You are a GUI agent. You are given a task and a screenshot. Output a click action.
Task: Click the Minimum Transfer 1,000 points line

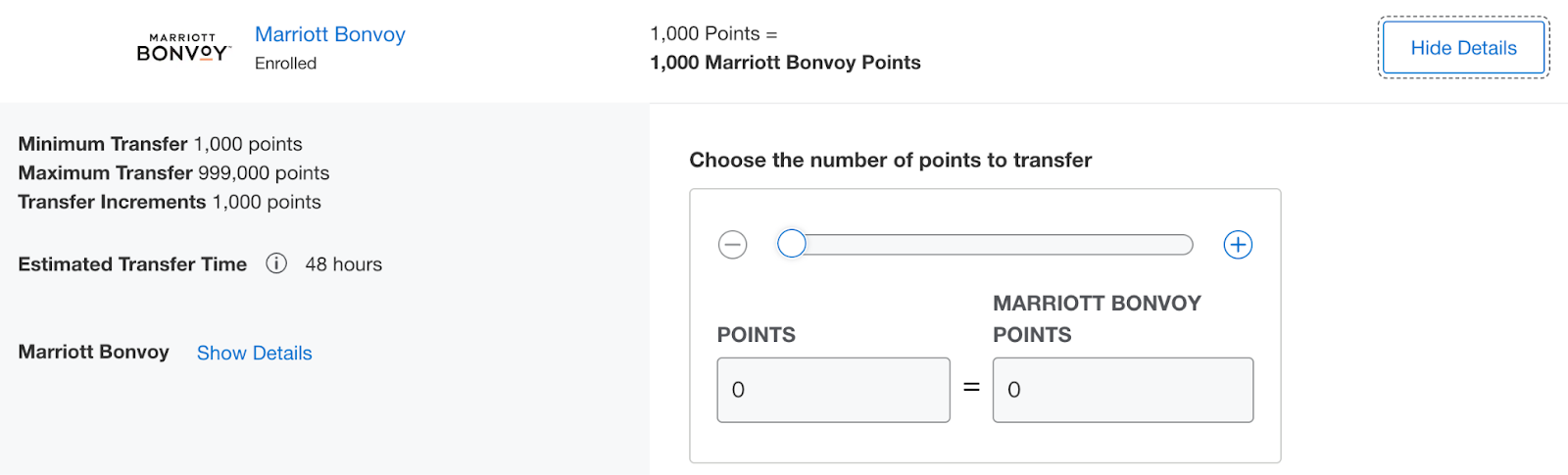point(160,144)
